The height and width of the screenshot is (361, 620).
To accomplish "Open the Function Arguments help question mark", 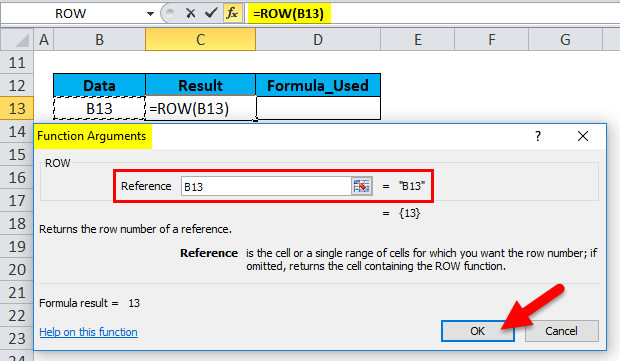I will pyautogui.click(x=538, y=136).
